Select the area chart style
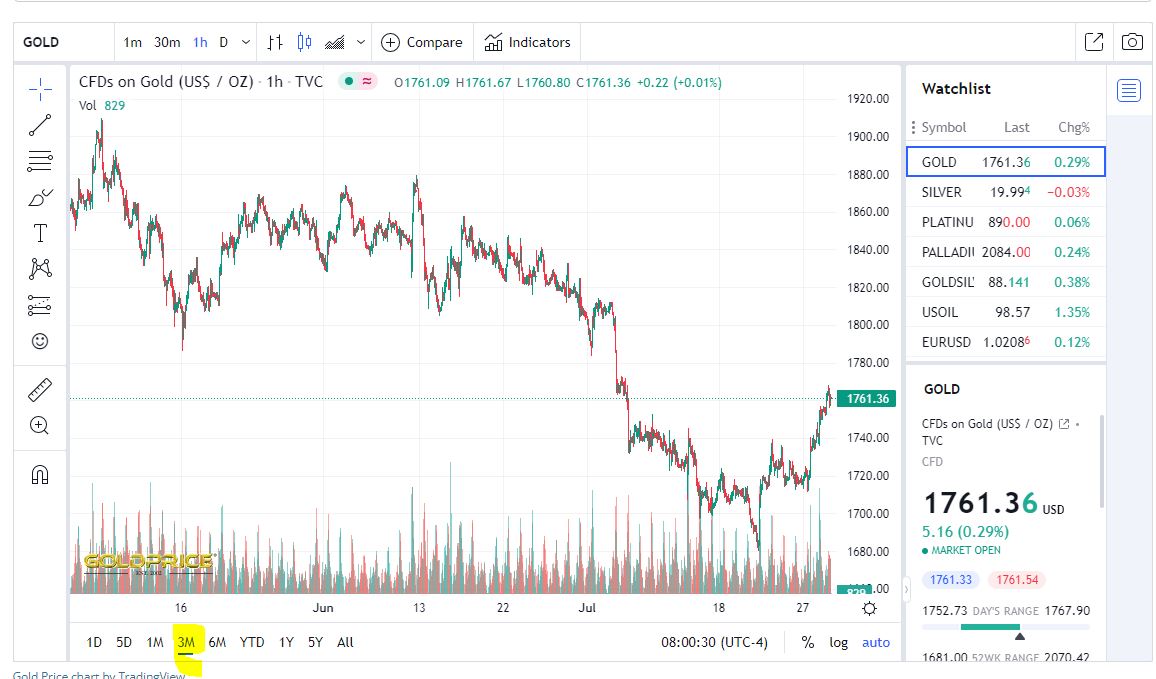The width and height of the screenshot is (1156, 679). (335, 42)
